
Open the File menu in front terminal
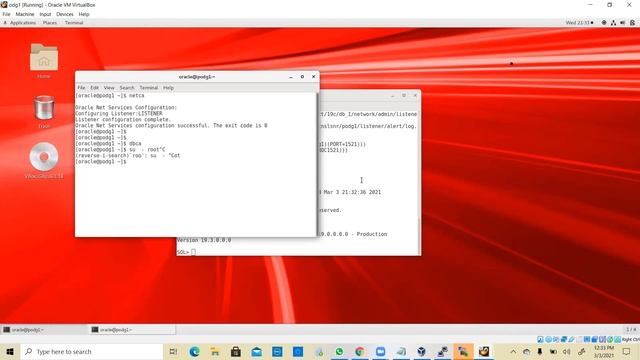[x=81, y=88]
